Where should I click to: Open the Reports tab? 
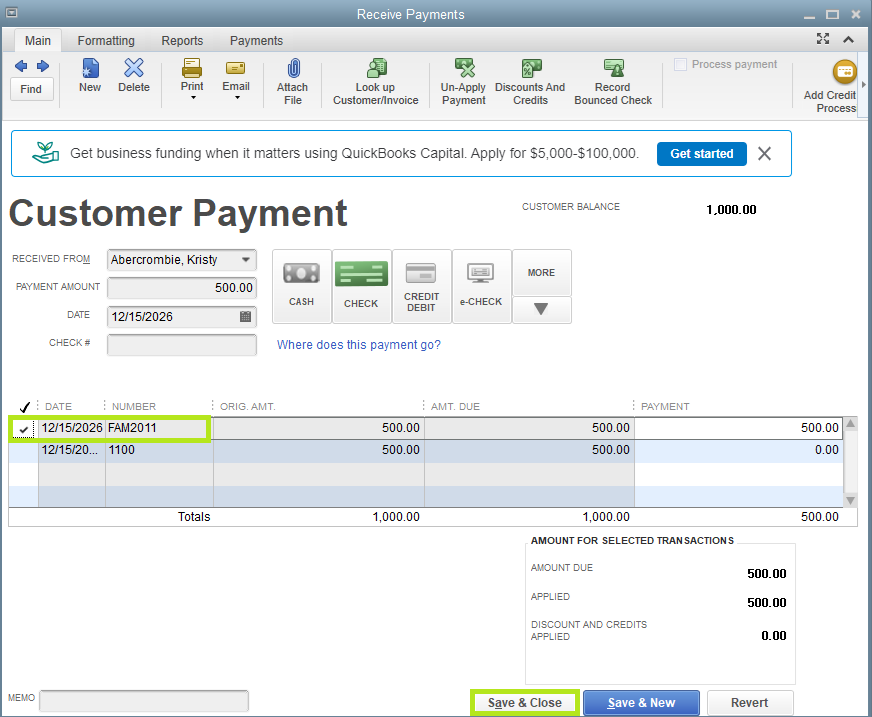coord(182,41)
